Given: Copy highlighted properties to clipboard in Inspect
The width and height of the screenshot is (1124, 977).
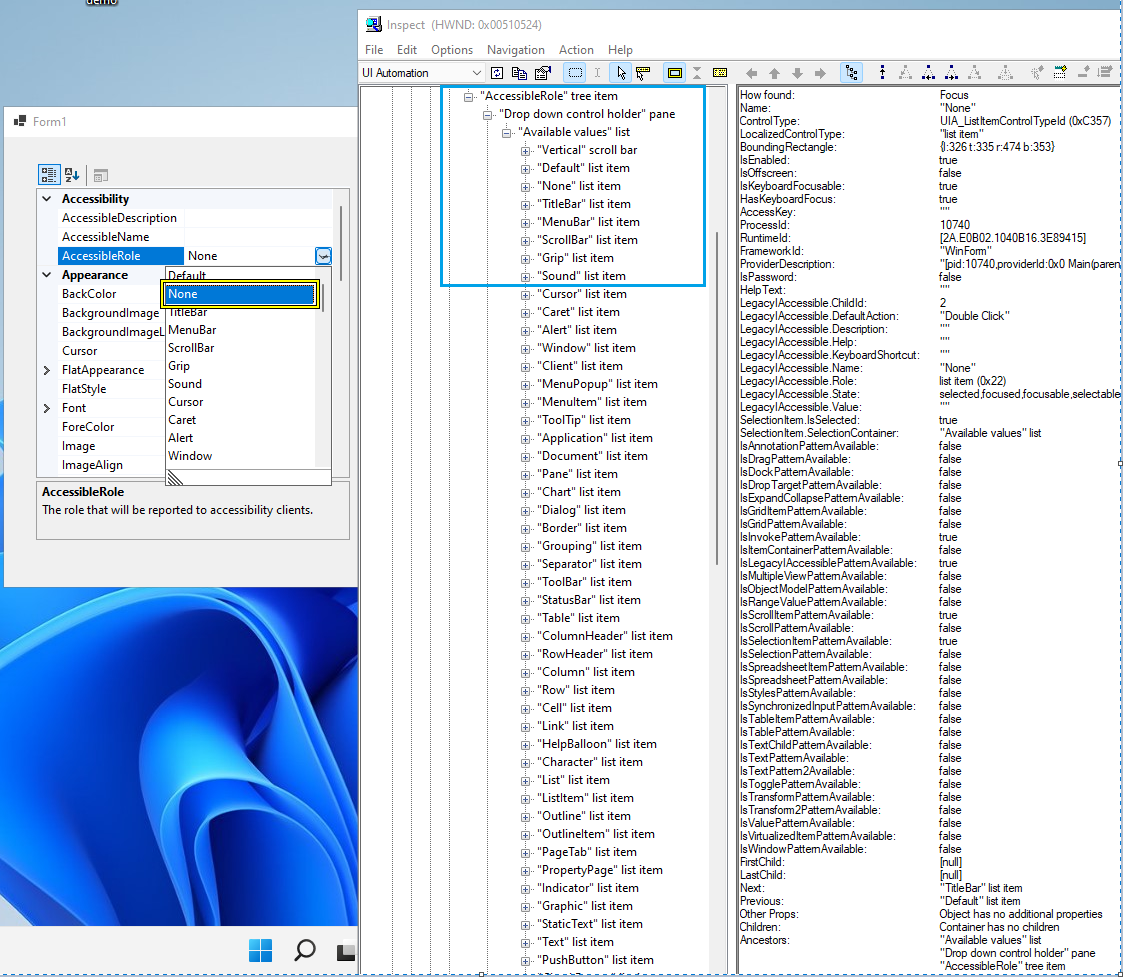Looking at the screenshot, I should (x=521, y=72).
